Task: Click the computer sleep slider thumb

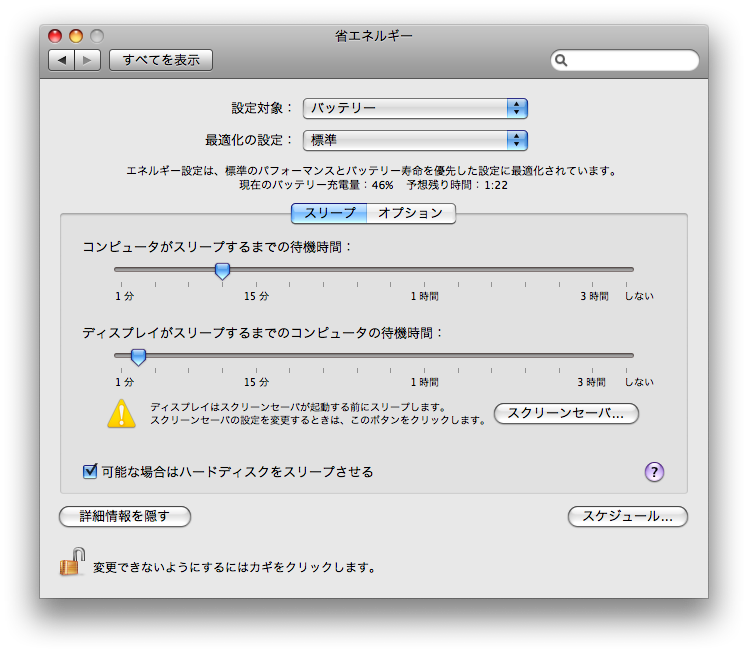Action: 222,271
